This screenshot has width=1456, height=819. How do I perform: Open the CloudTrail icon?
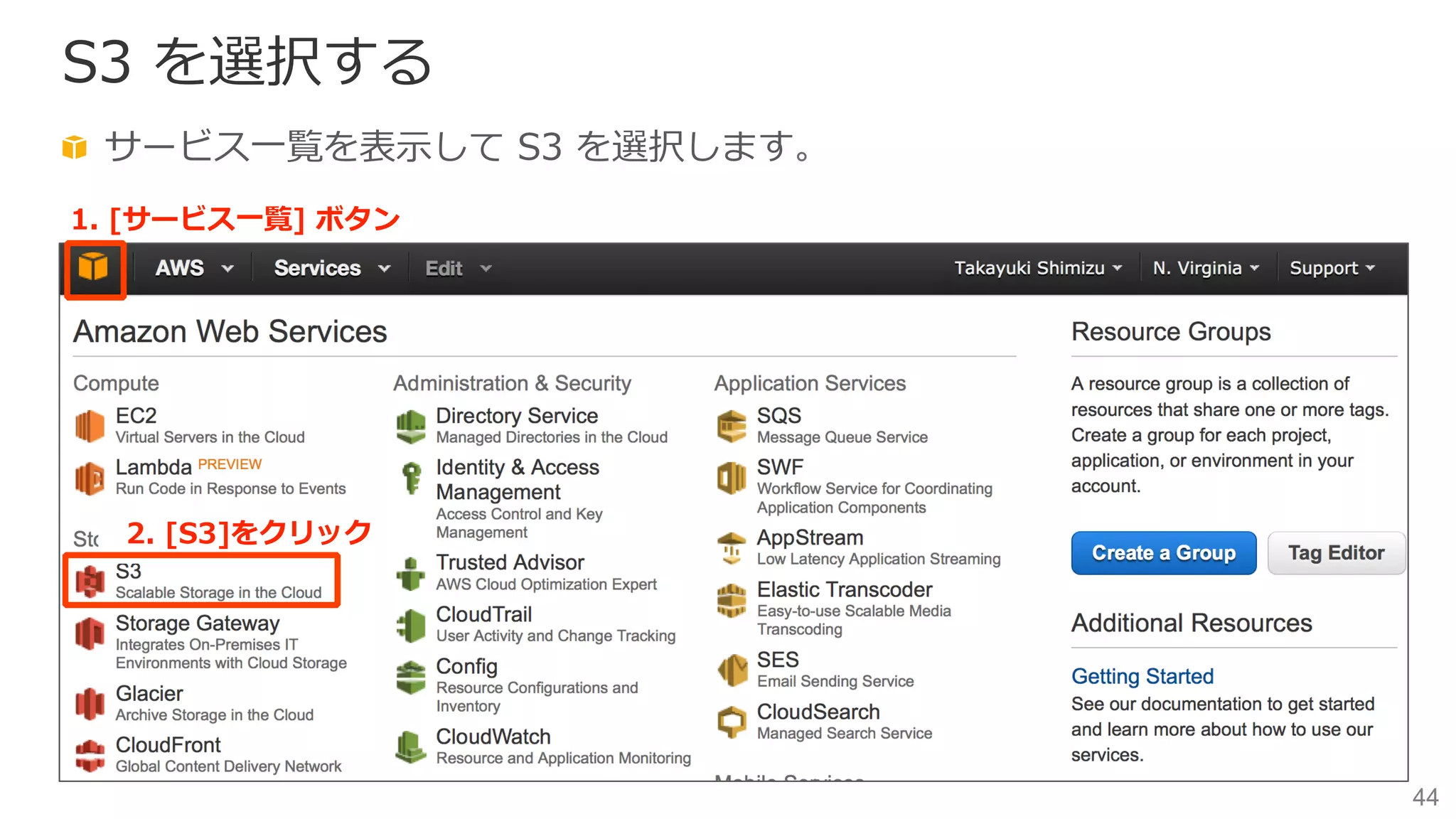tap(410, 625)
